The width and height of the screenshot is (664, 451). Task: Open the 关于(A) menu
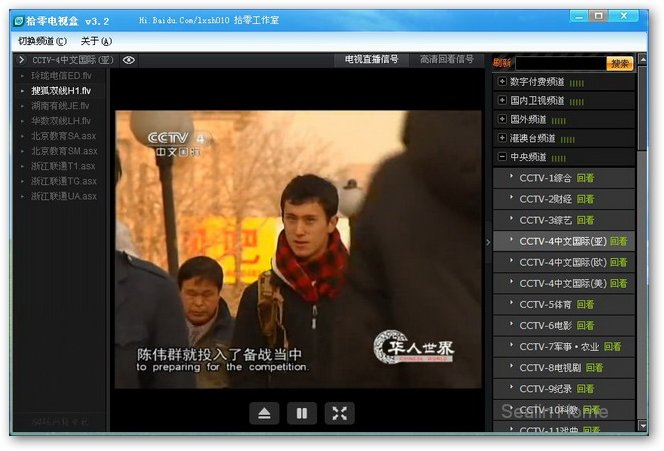pos(96,41)
